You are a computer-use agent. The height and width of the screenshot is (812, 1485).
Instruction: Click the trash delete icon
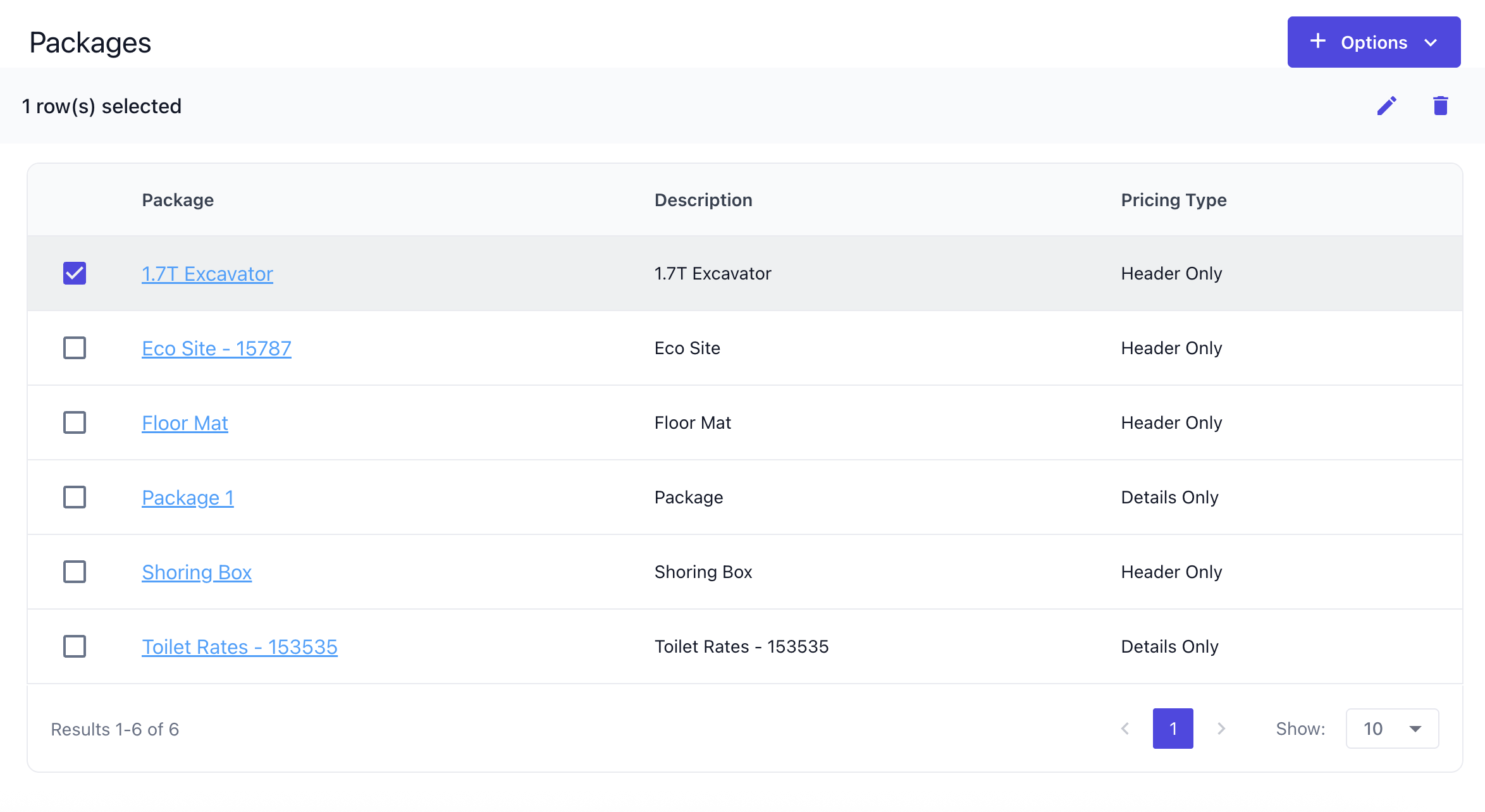click(1440, 106)
